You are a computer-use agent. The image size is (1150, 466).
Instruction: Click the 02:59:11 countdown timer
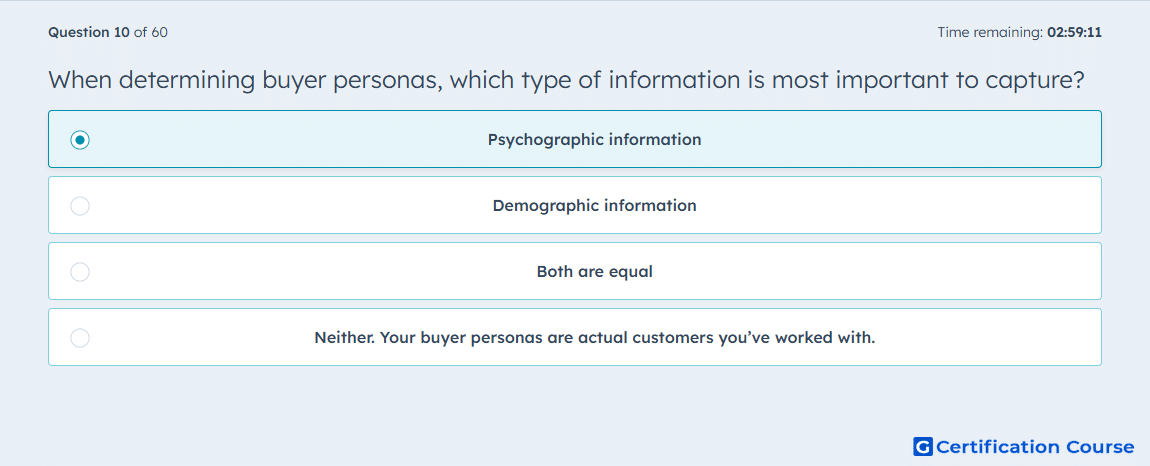1074,32
